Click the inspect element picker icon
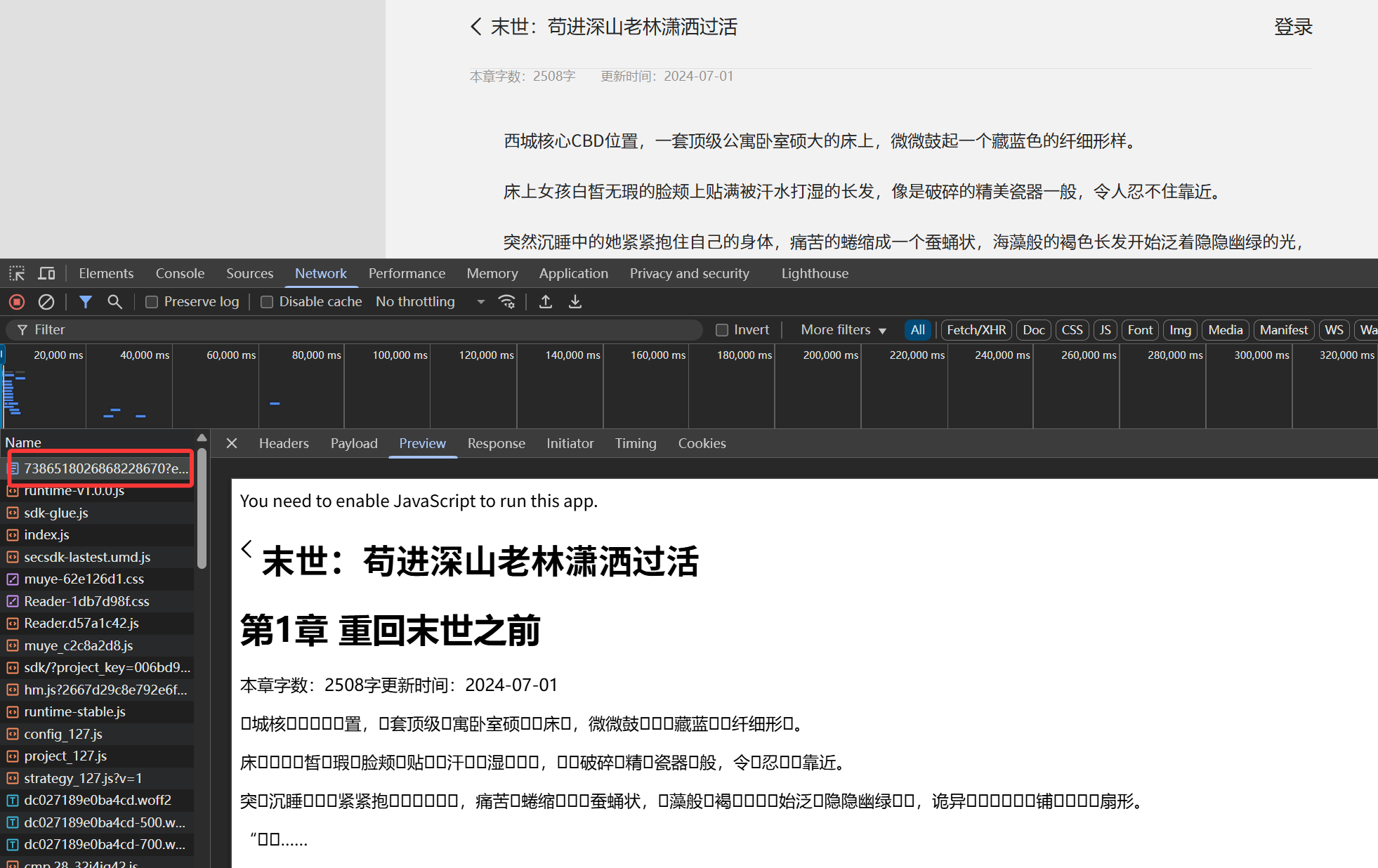This screenshot has height=868, width=1378. (x=17, y=273)
